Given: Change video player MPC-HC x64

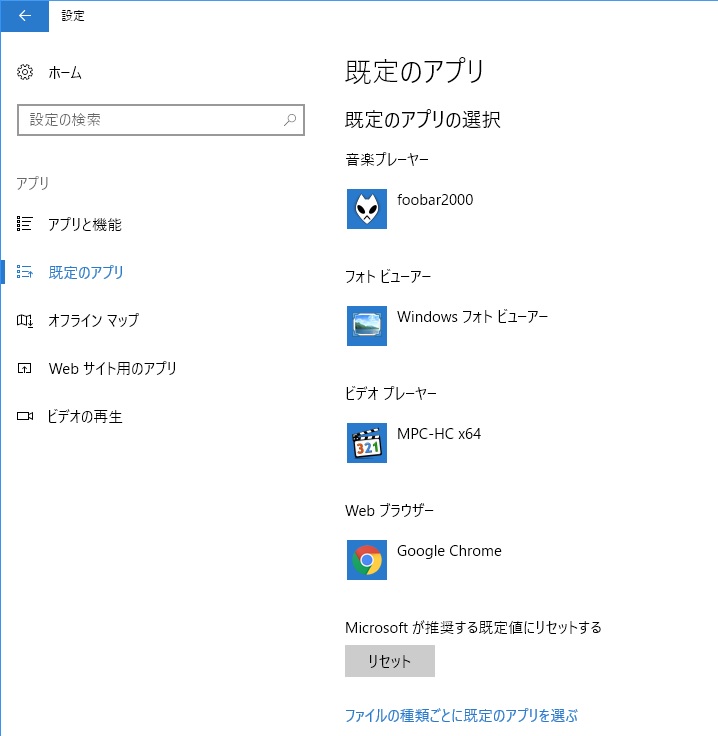Looking at the screenshot, I should [x=439, y=434].
